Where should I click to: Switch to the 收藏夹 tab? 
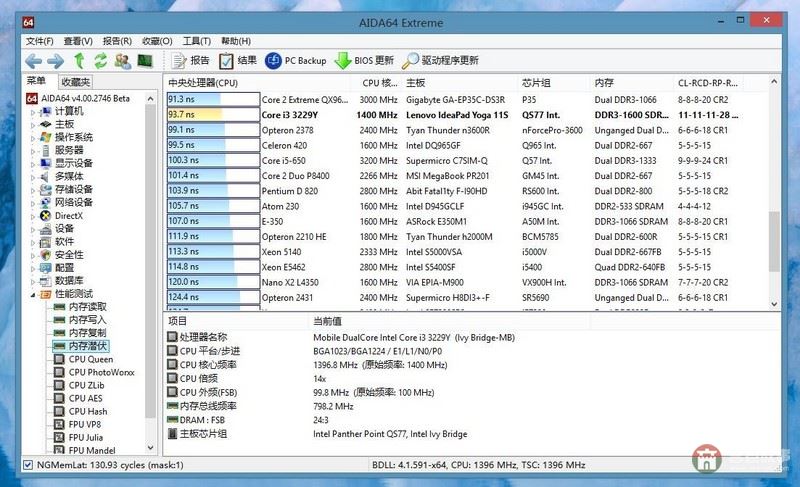click(76, 82)
